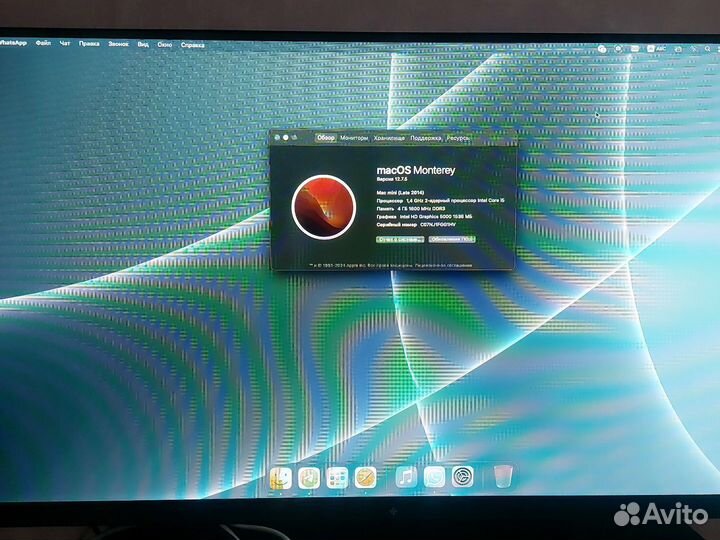
Task: Open Finder from the dock
Action: click(281, 478)
